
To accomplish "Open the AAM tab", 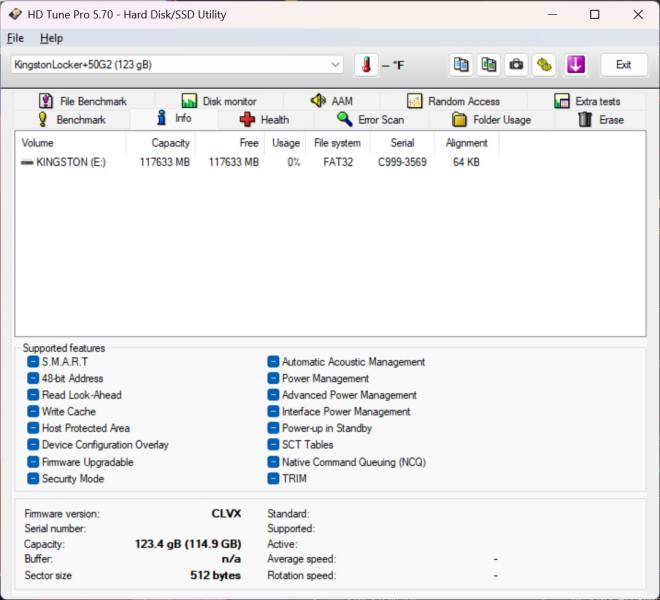I will pyautogui.click(x=332, y=101).
